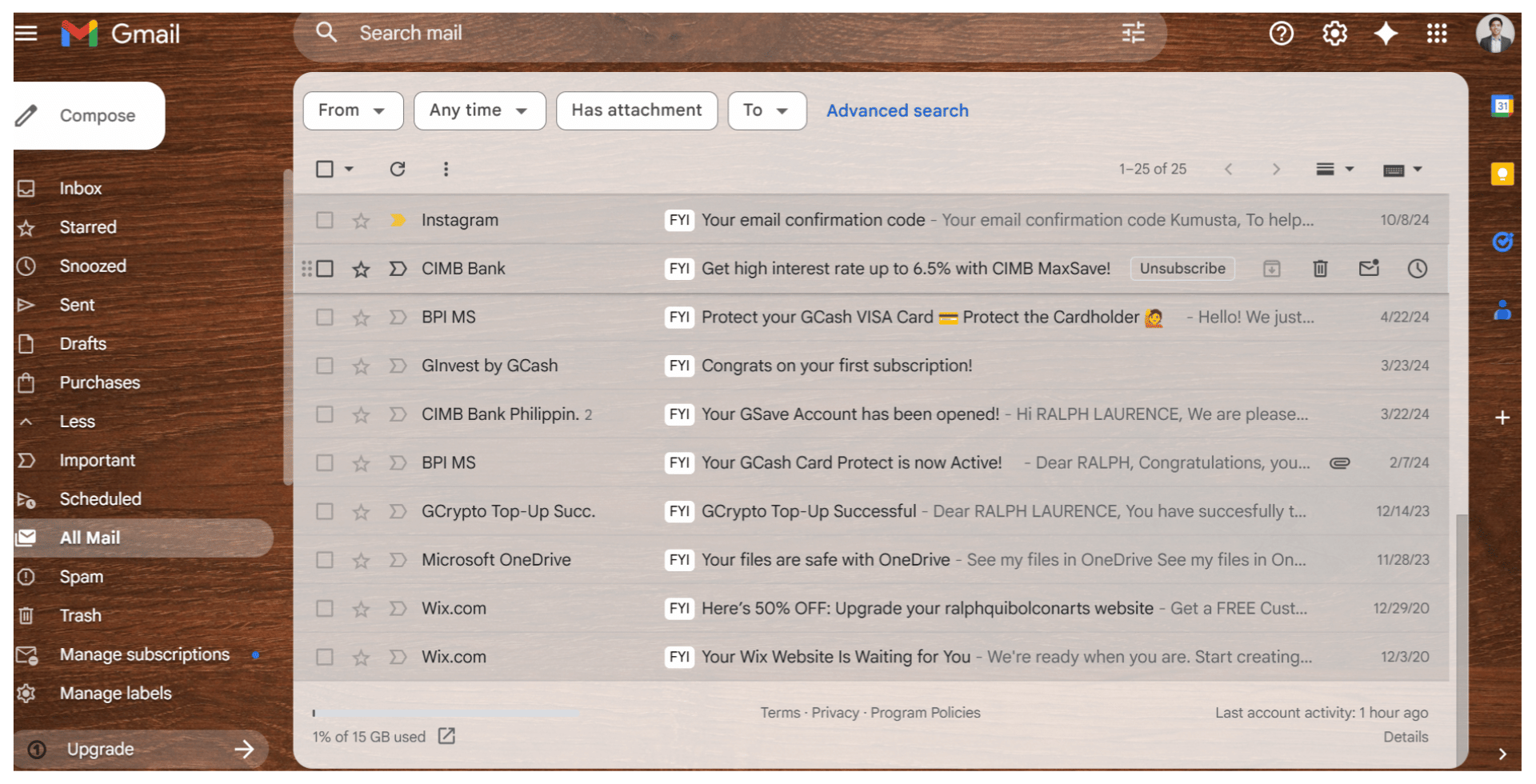Open account activity Details link
1536x784 pixels.
(1406, 737)
